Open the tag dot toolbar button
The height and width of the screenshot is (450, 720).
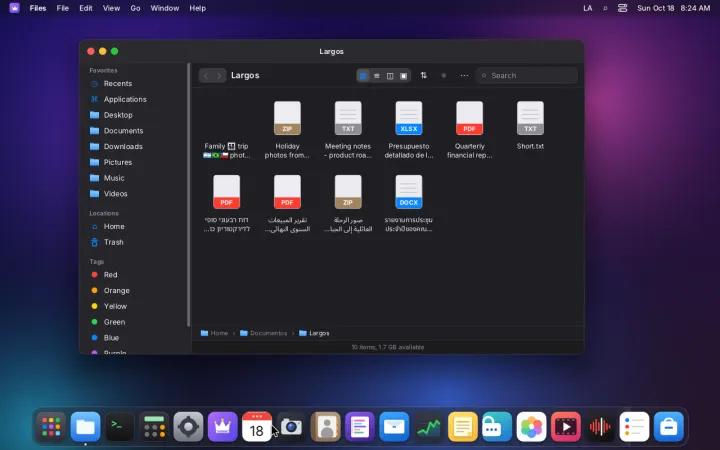pos(444,75)
